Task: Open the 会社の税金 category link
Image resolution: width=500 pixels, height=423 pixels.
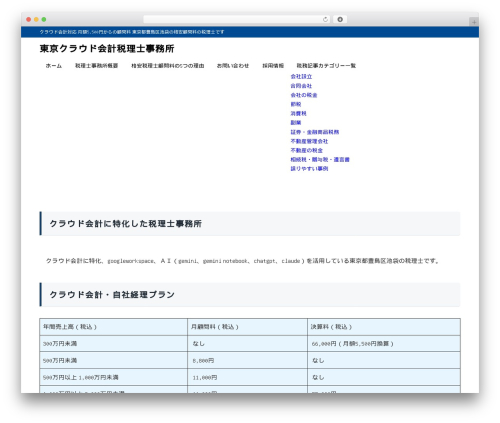Action: tap(304, 95)
